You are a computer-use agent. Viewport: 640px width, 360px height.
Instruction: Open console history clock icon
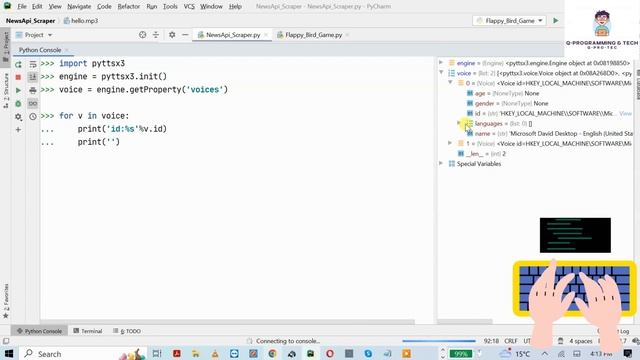click(x=33, y=117)
